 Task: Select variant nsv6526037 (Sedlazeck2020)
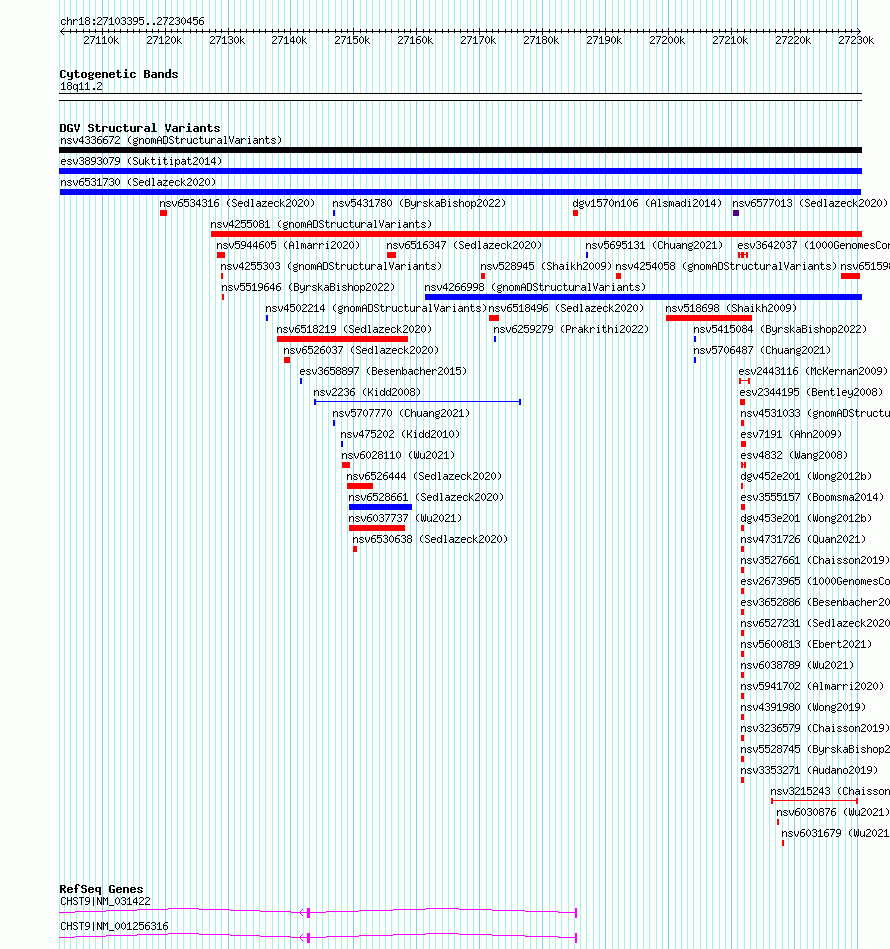[x=361, y=350]
